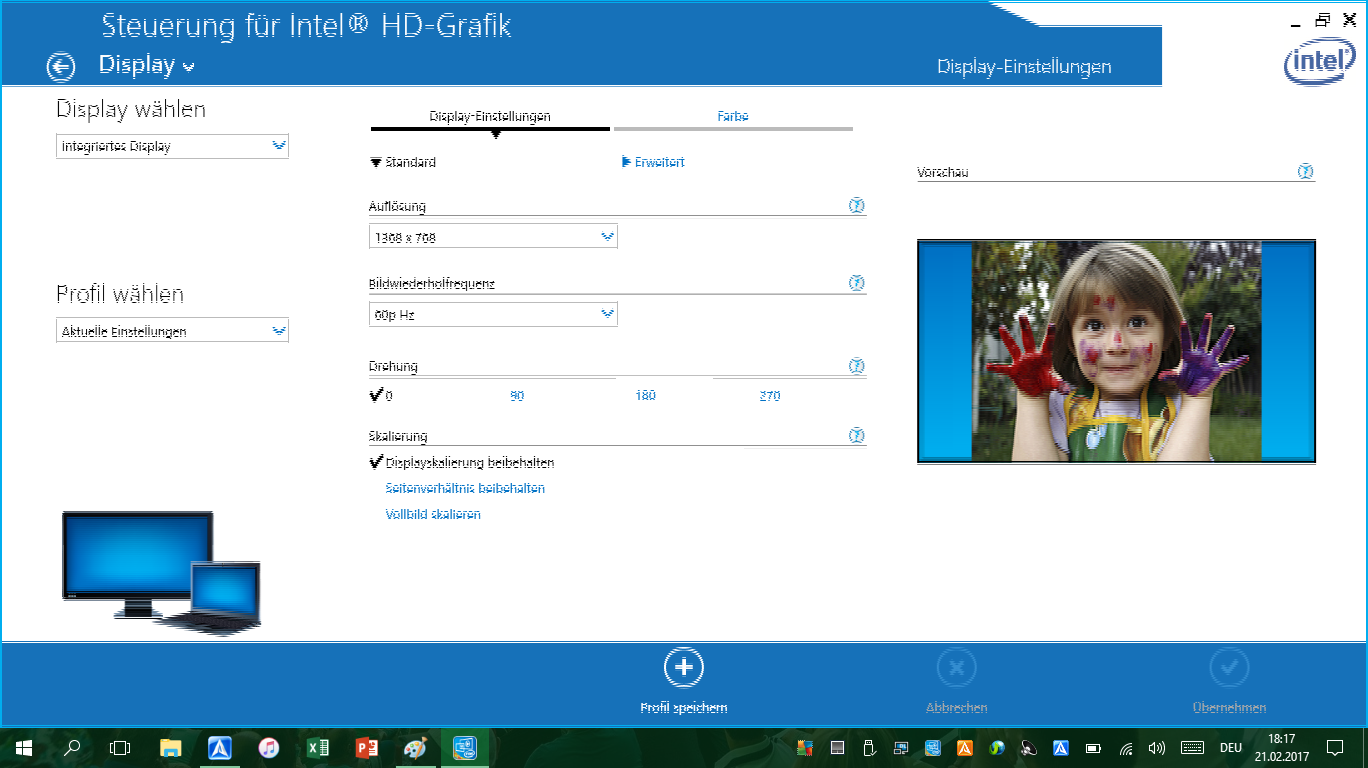Select rotation 180 degrees

pyautogui.click(x=645, y=396)
